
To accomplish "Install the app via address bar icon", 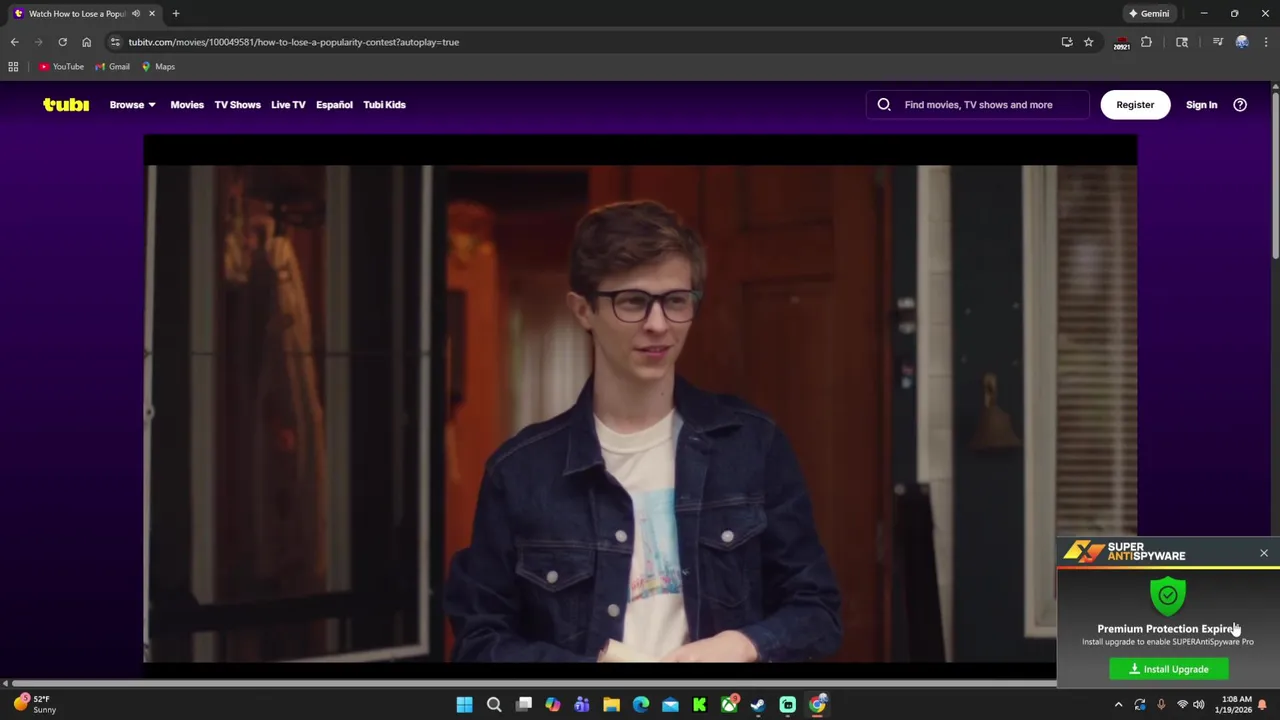I will 1067,42.
